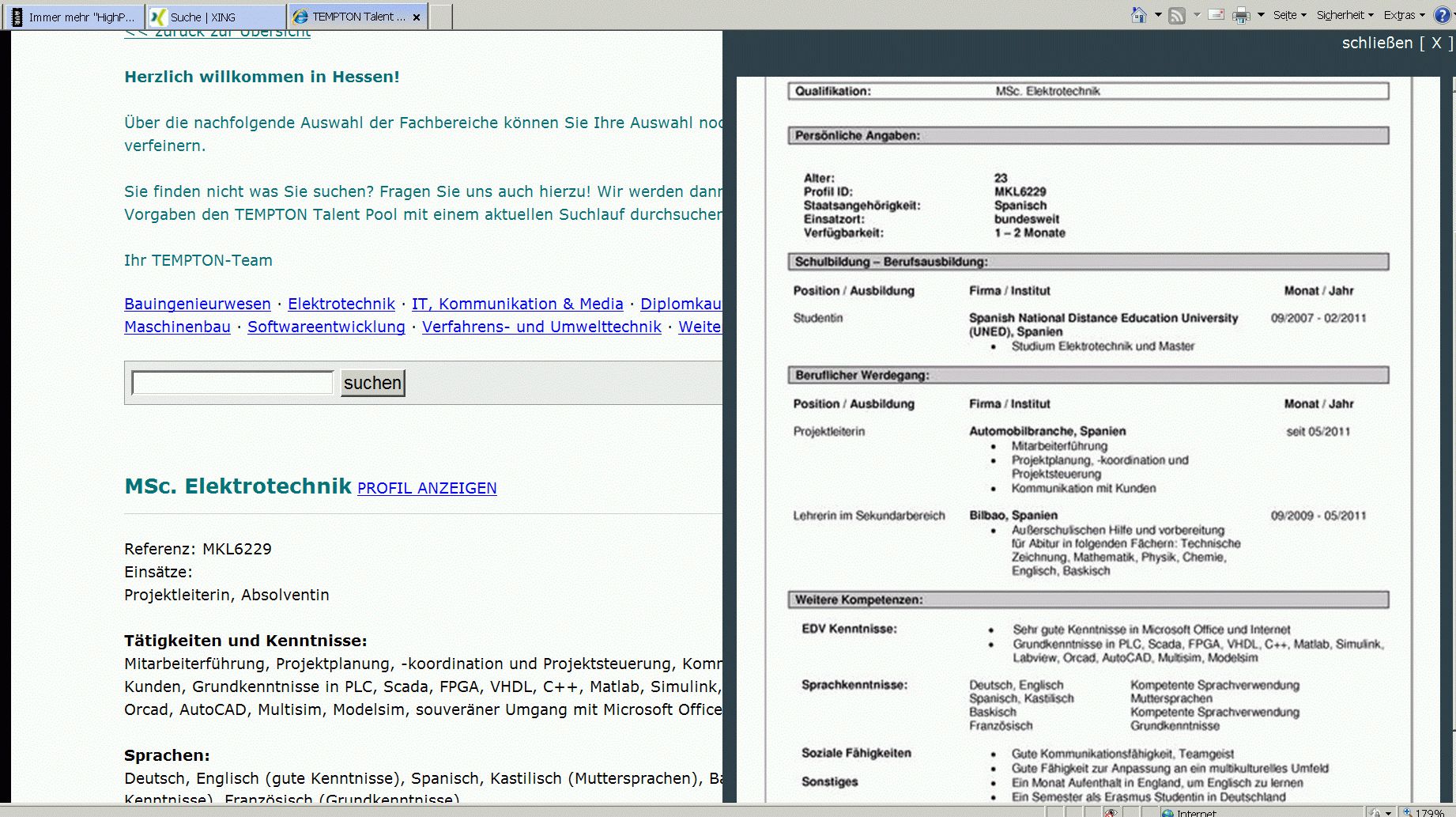The image size is (1456, 817).
Task: Click the Print icon
Action: (x=1241, y=15)
